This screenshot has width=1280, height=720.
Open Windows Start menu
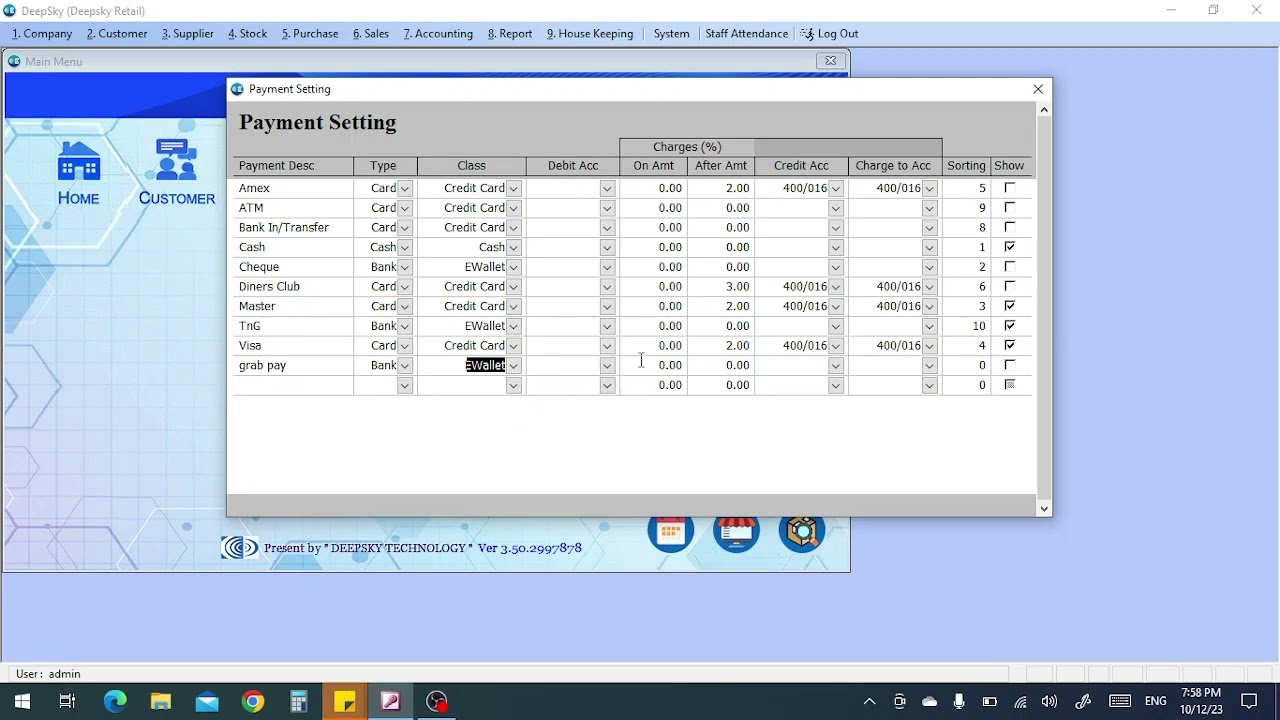click(22, 702)
